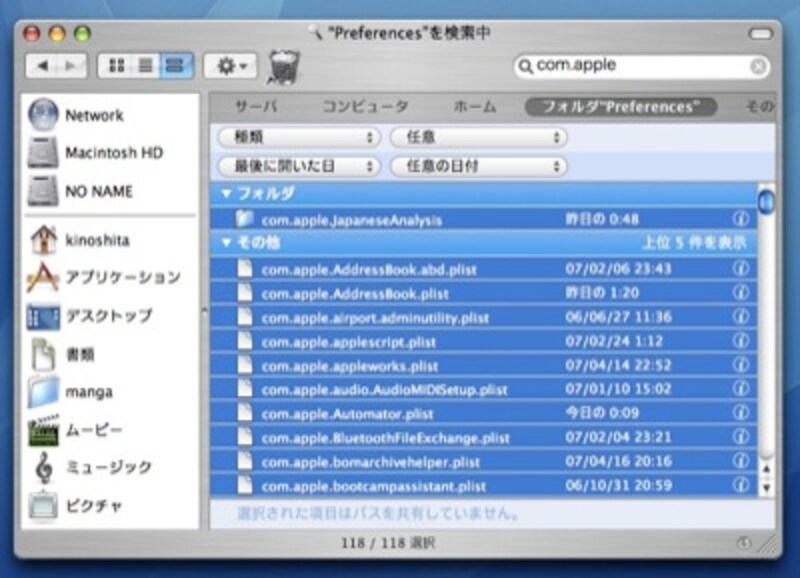Image resolution: width=800 pixels, height=578 pixels.
Task: Show info for com.apple.AddressBook.plist
Action: point(741,292)
